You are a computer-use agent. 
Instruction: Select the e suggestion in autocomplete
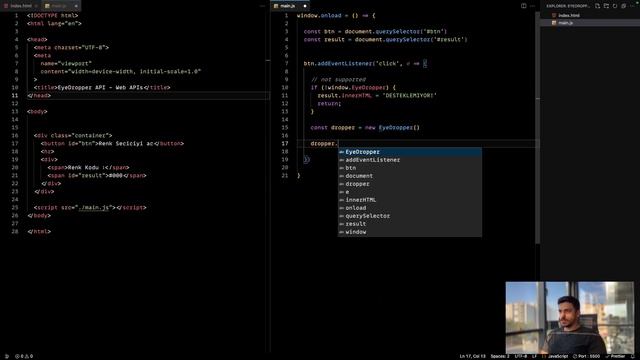click(410, 192)
